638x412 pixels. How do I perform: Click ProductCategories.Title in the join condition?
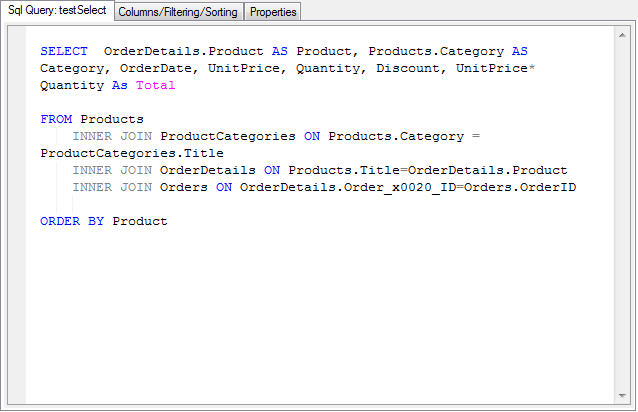tap(132, 153)
